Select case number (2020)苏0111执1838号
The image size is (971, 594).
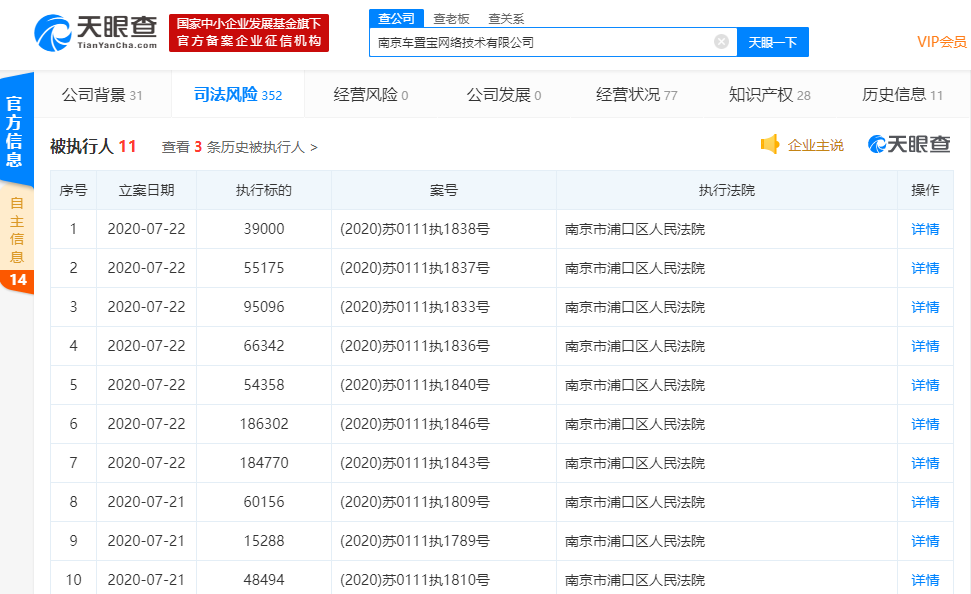point(414,229)
